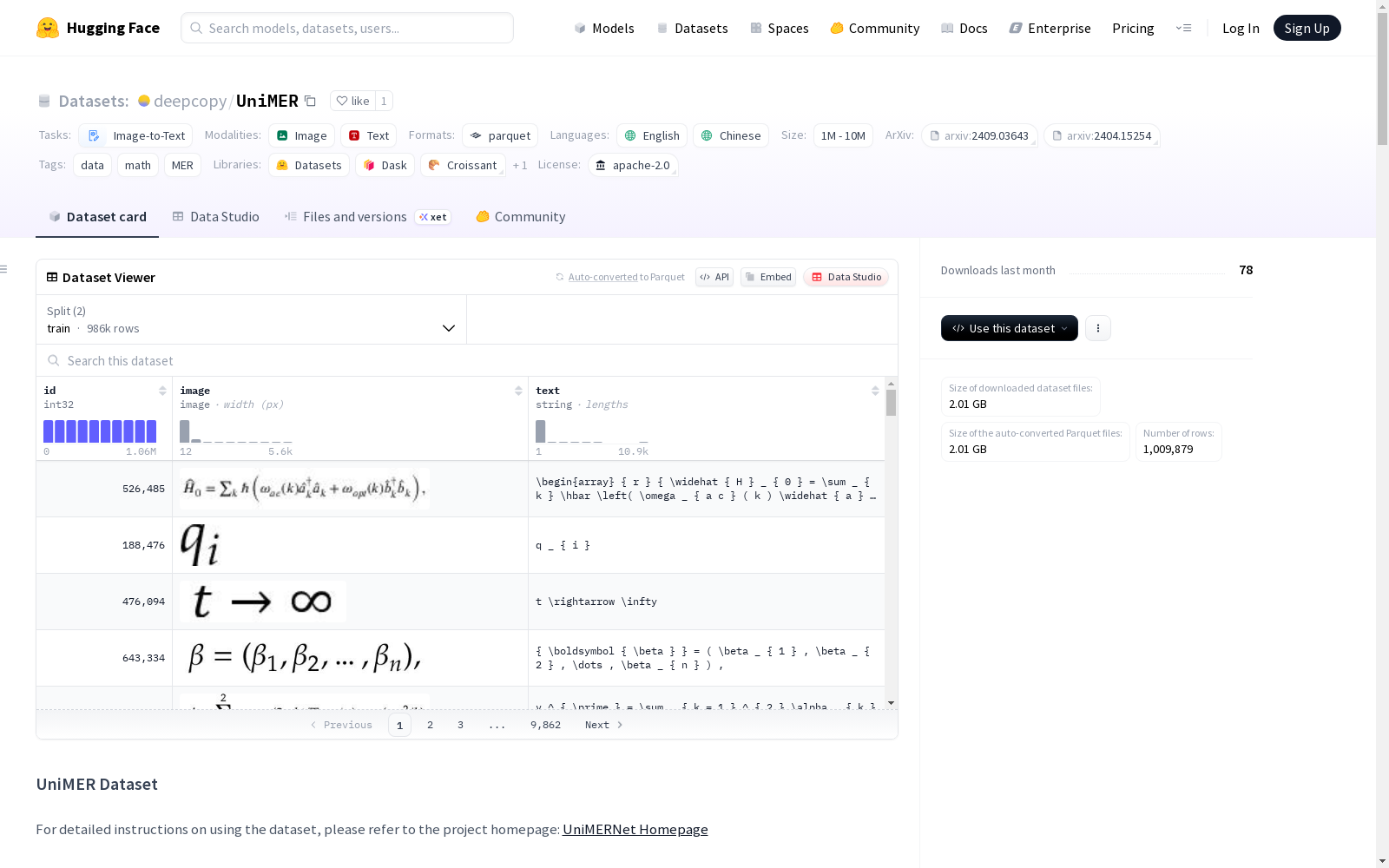Click the image width histogram
The height and width of the screenshot is (868, 1389).
[236, 431]
